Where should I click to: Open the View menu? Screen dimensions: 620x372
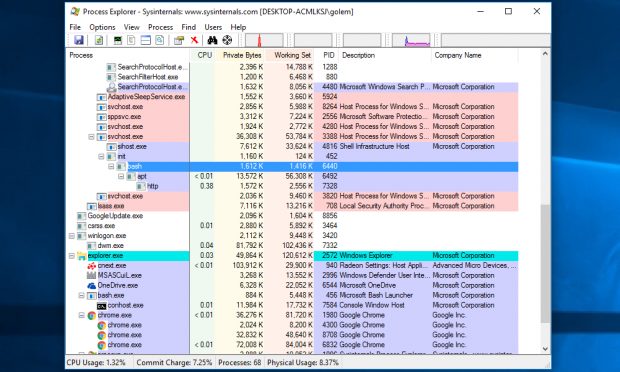tap(132, 27)
